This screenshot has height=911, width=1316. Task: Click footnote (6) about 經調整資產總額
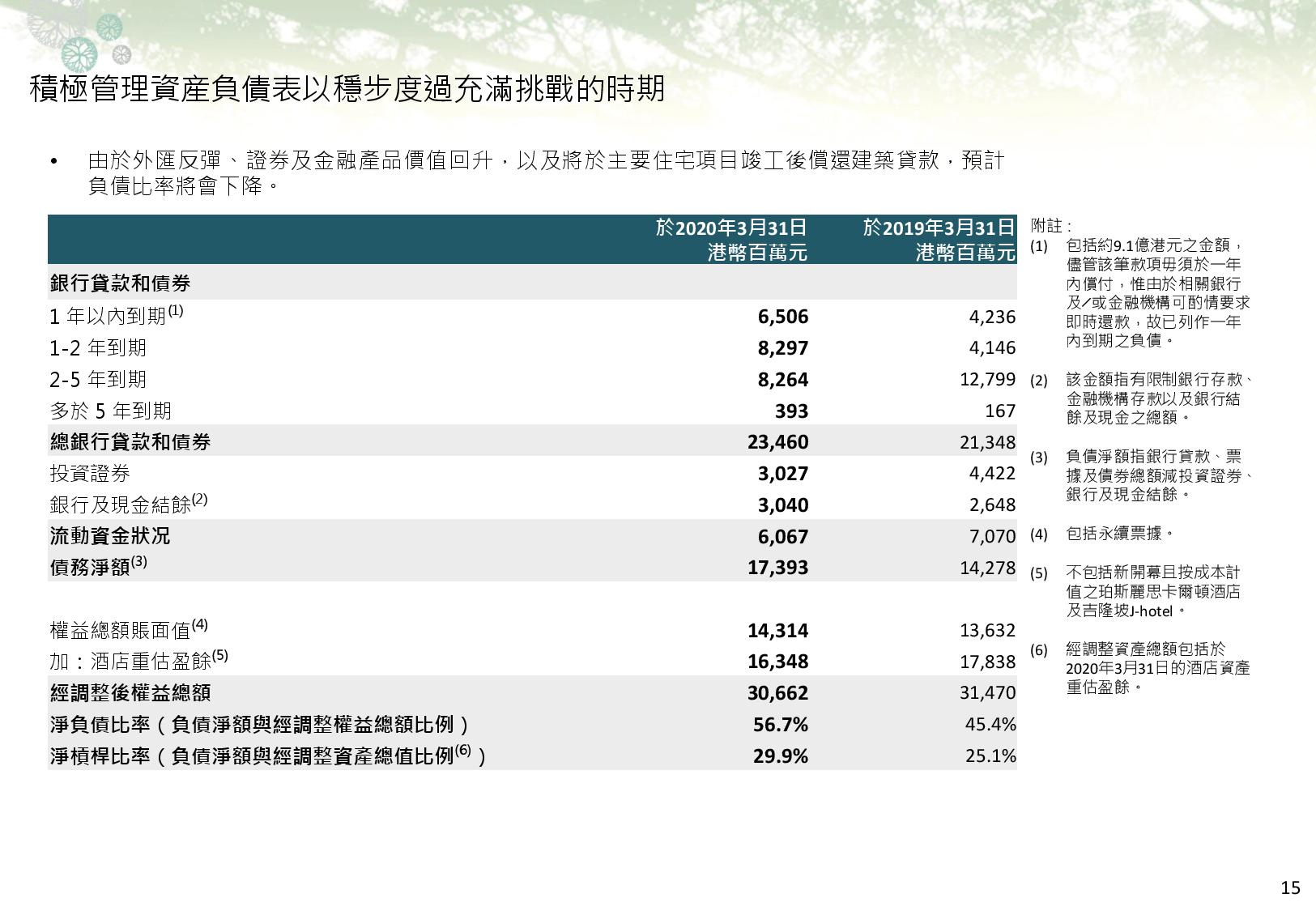point(1140,669)
